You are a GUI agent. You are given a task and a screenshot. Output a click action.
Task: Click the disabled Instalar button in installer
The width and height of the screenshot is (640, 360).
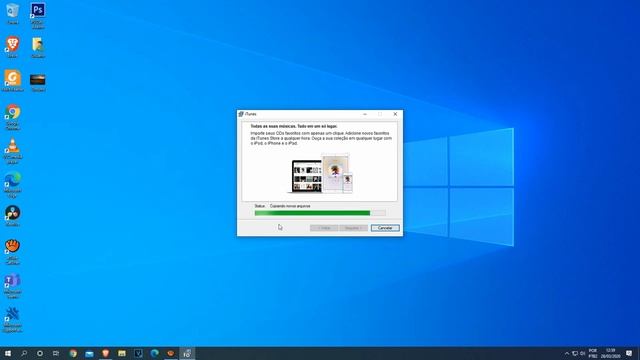[x=353, y=228]
